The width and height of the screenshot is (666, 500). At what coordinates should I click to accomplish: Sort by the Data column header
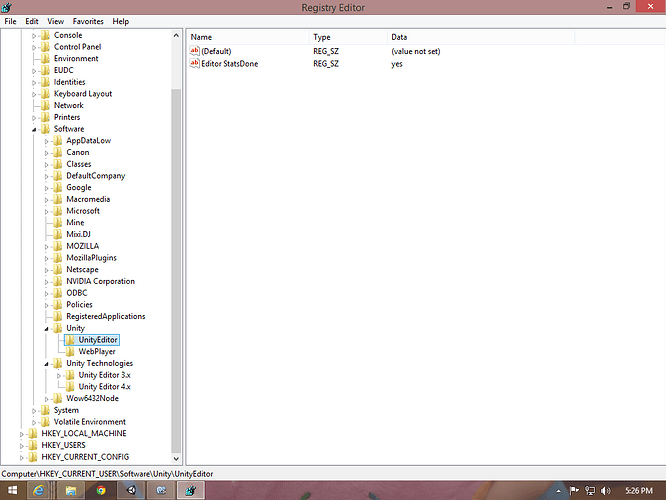point(481,37)
